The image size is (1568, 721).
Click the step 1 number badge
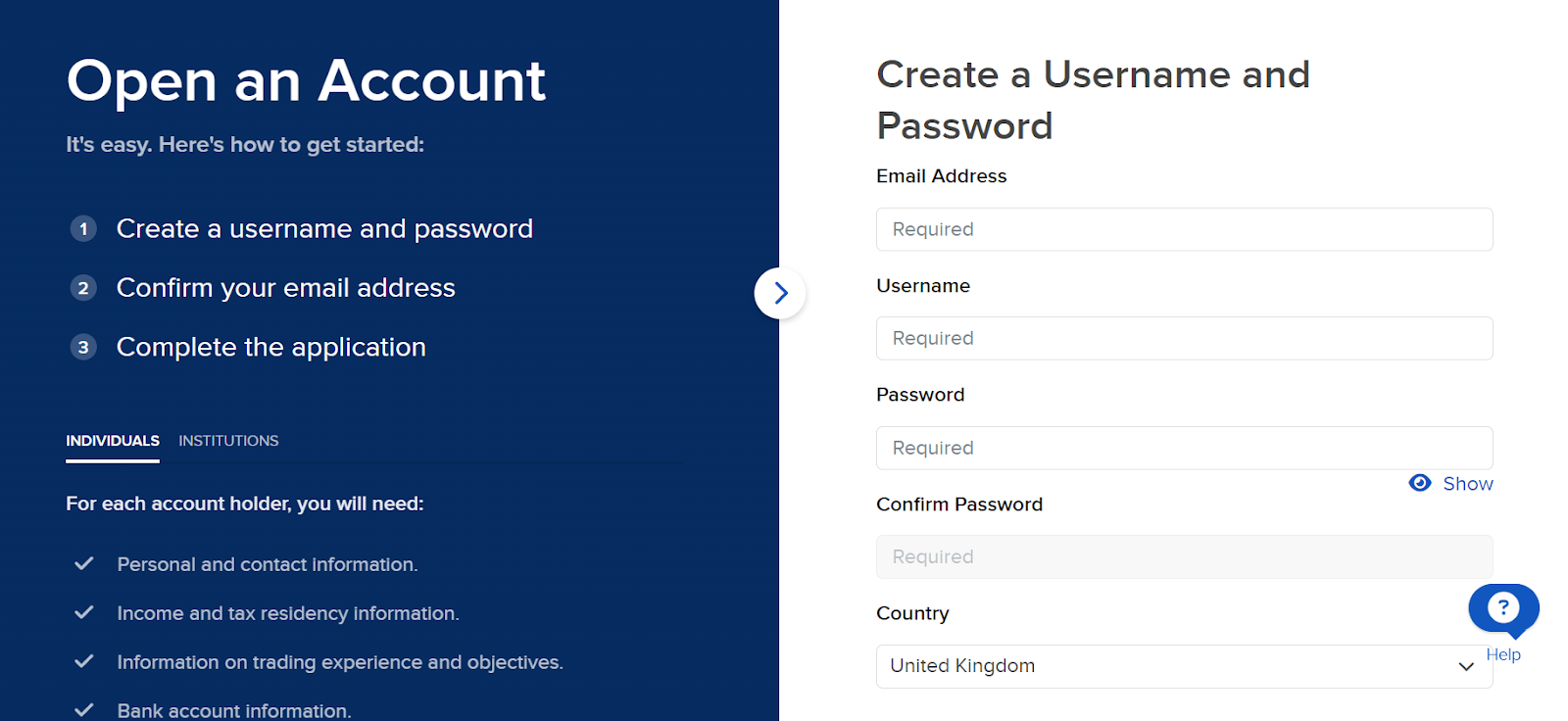[83, 229]
